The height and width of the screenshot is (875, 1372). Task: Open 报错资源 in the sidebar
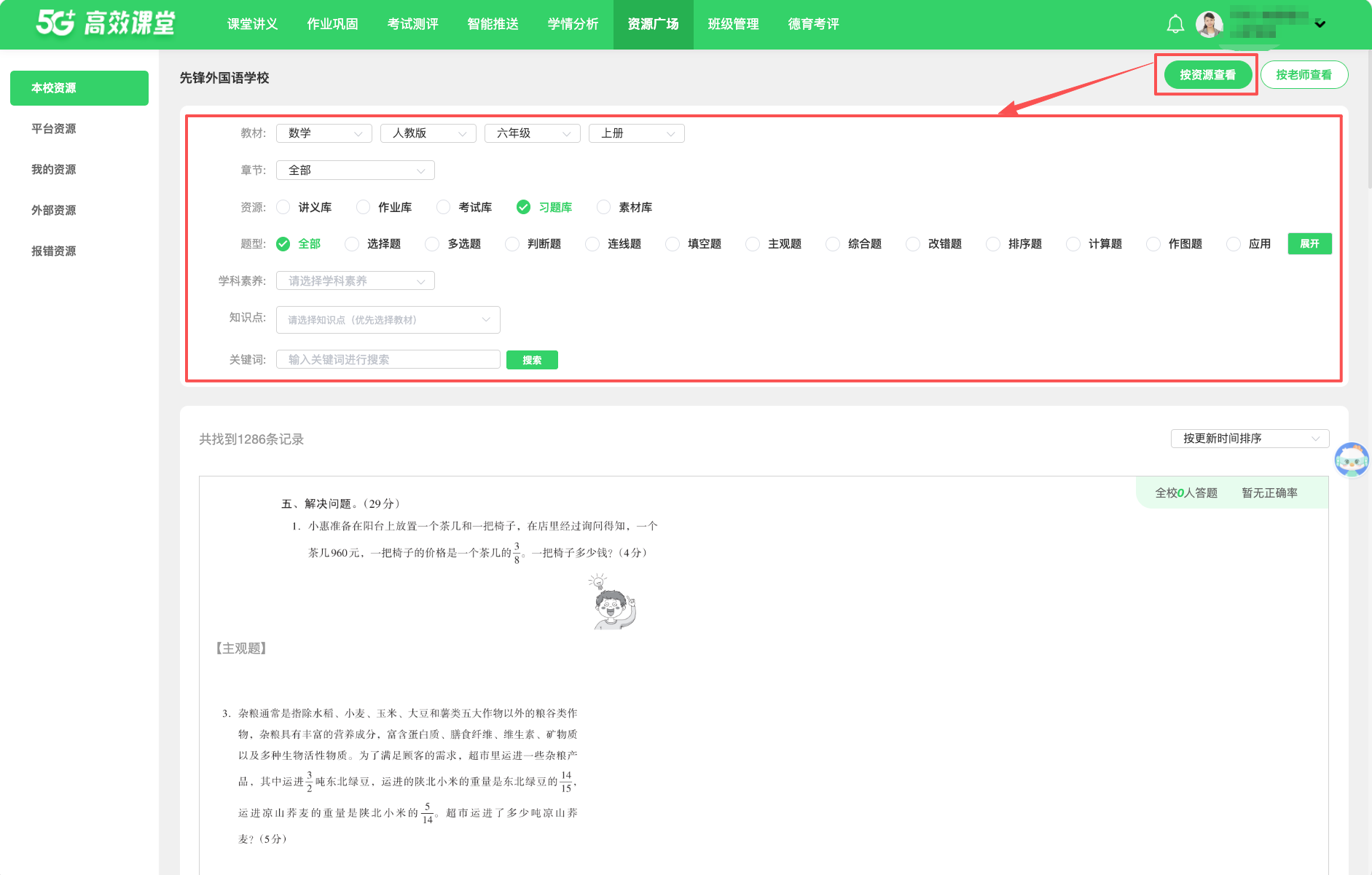pyautogui.click(x=79, y=251)
